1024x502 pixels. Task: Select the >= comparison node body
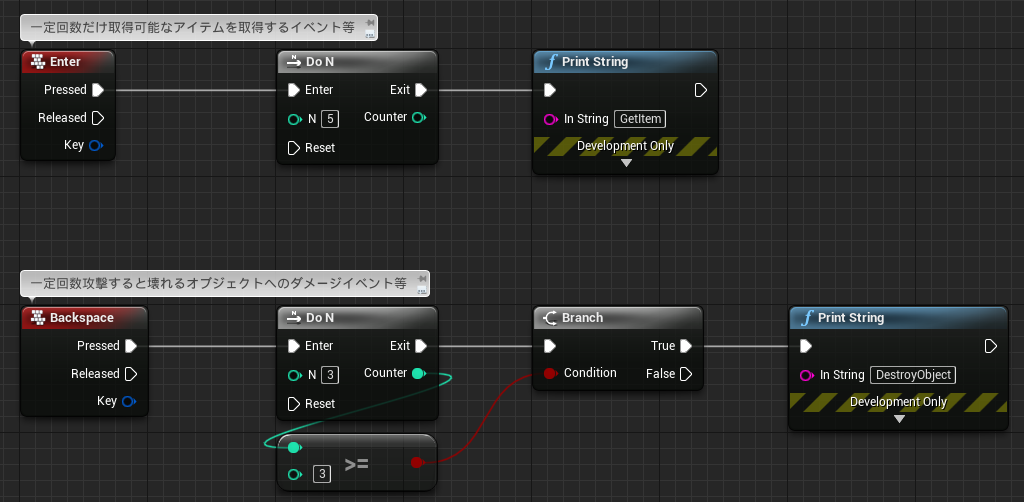(x=357, y=464)
